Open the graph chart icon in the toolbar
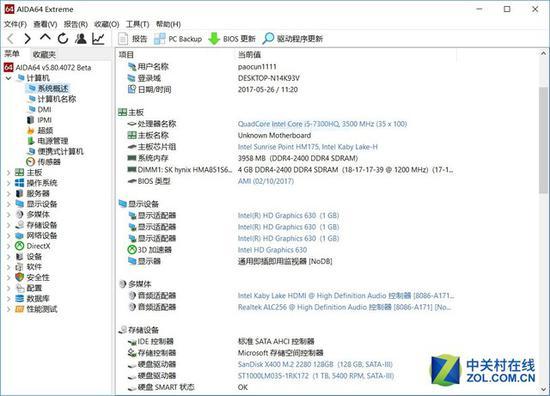550x396 pixels. pos(98,38)
